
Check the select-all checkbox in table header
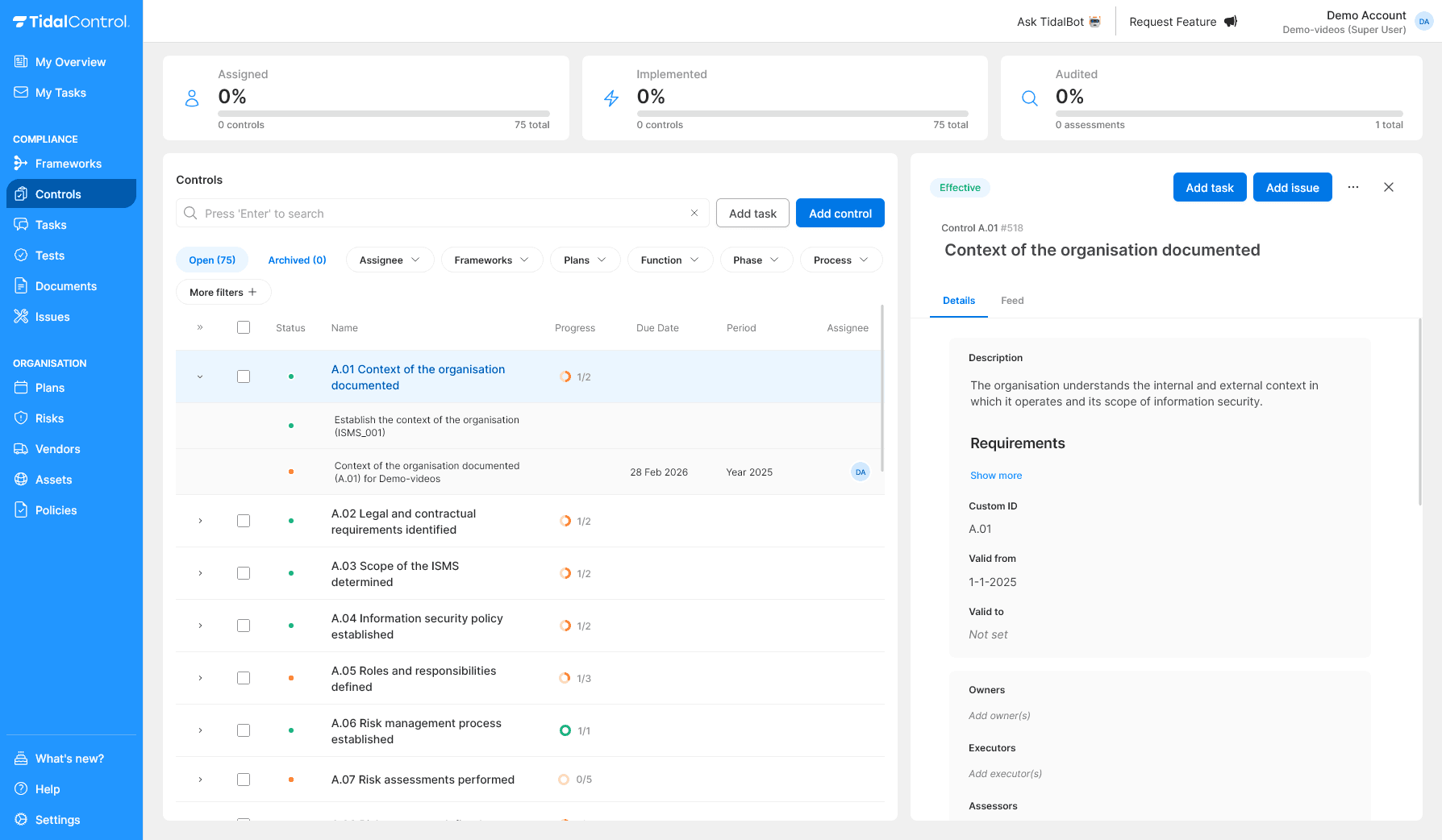pos(244,327)
